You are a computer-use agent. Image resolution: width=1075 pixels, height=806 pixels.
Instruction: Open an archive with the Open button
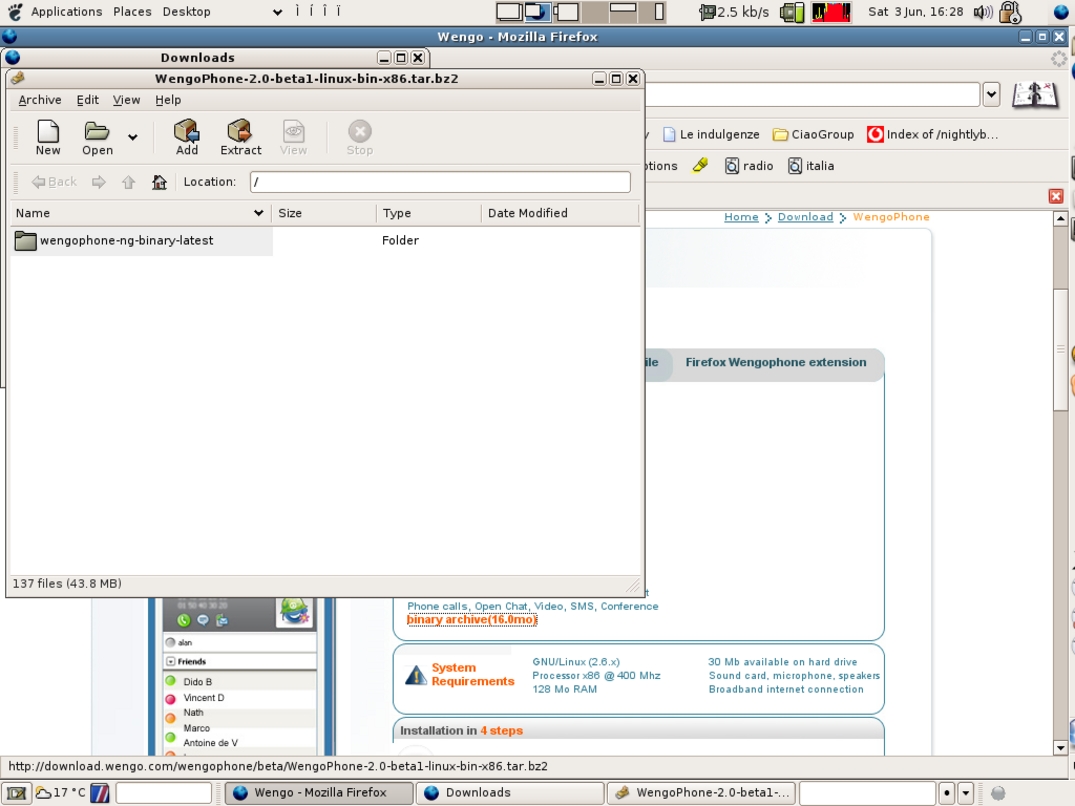tap(97, 137)
